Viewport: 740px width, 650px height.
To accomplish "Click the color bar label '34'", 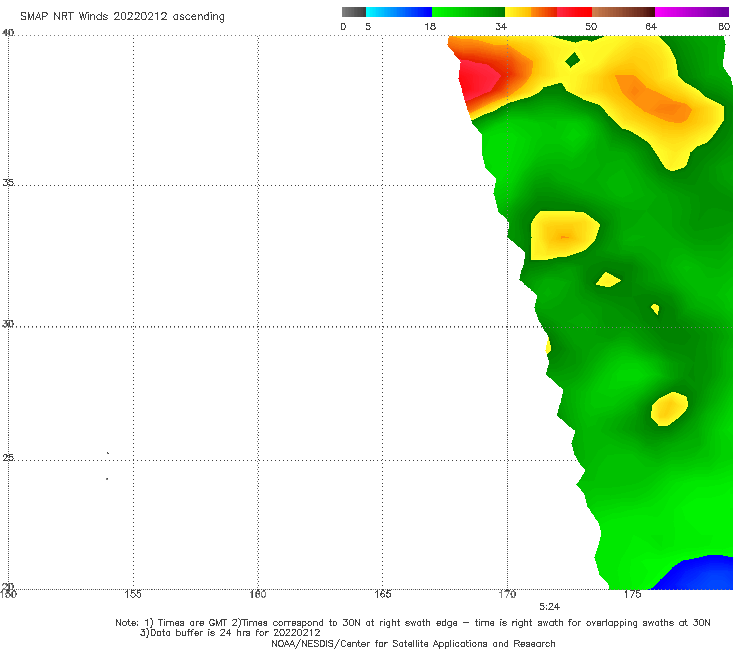I will (501, 27).
